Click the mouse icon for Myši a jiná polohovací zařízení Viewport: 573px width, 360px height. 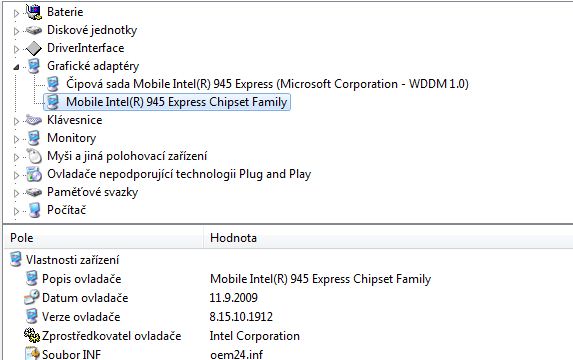[x=34, y=156]
